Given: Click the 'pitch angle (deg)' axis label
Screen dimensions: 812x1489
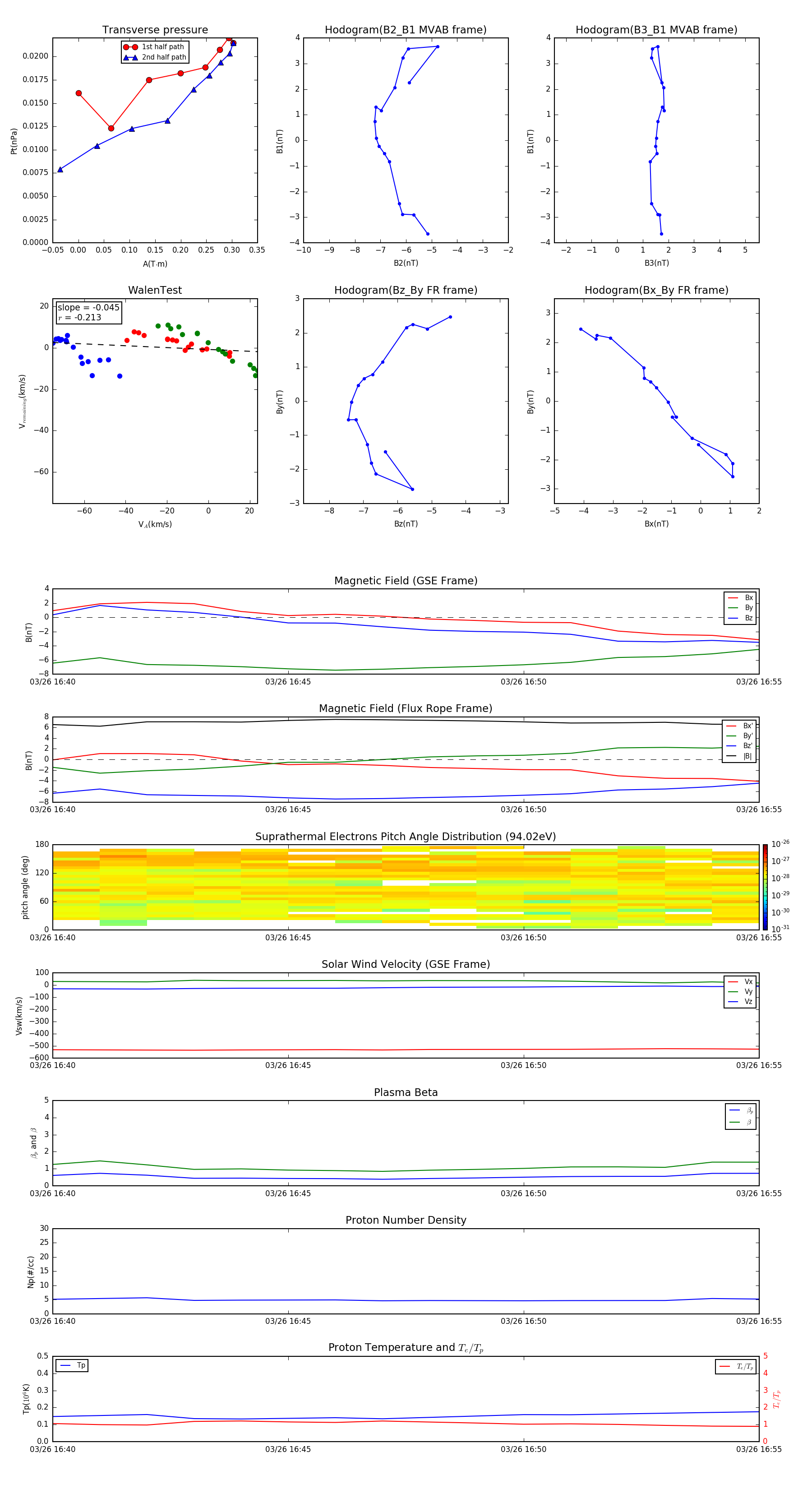Looking at the screenshot, I should pyautogui.click(x=25, y=887).
